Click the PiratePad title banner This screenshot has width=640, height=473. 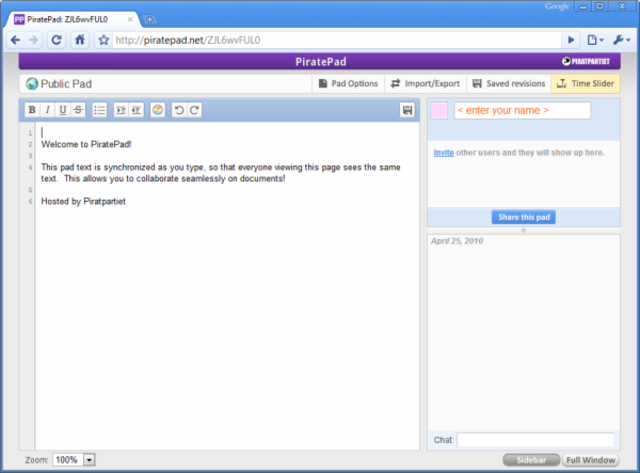[x=320, y=61]
